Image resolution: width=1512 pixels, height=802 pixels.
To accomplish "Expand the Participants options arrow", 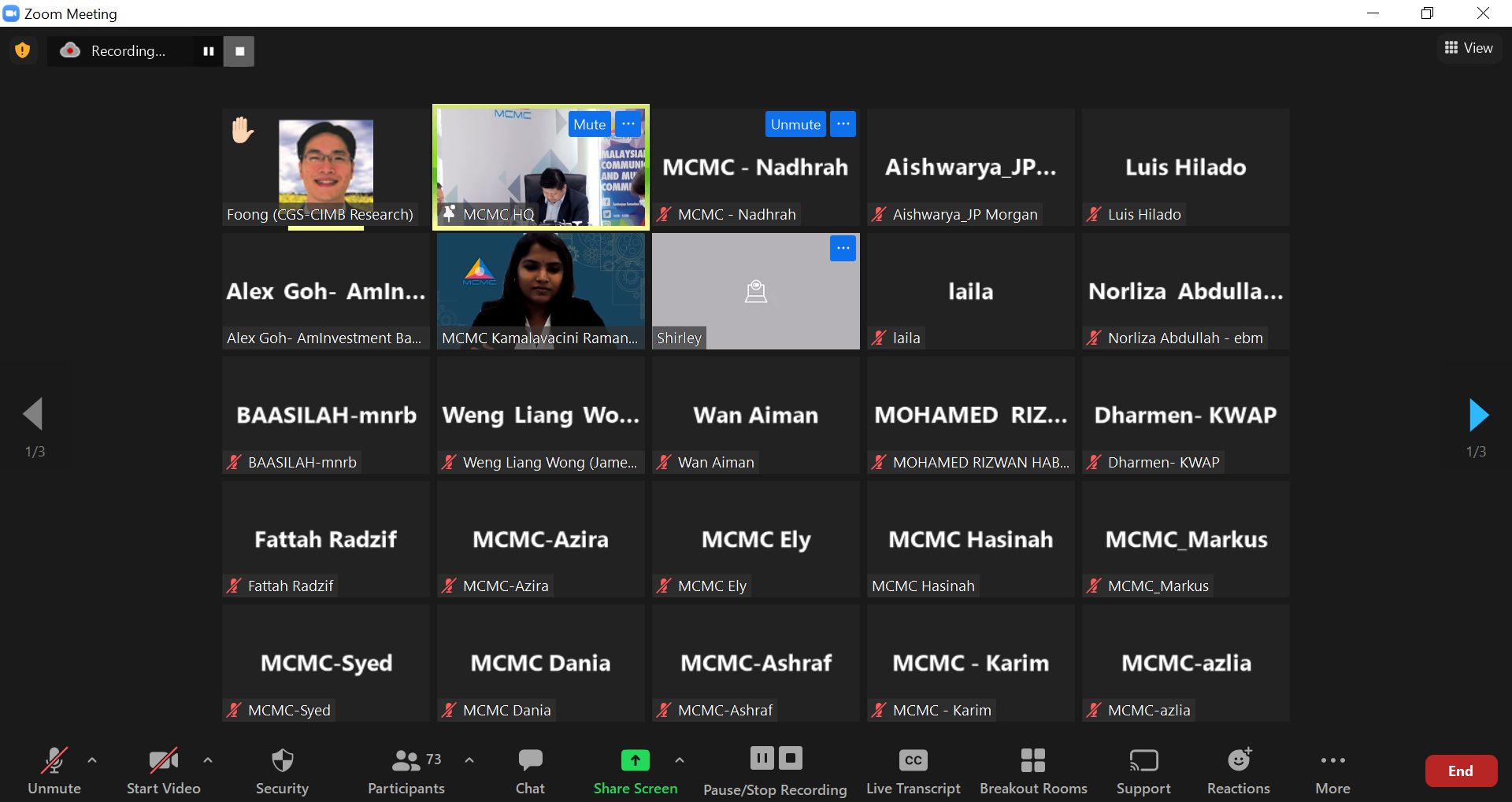I will click(x=469, y=760).
